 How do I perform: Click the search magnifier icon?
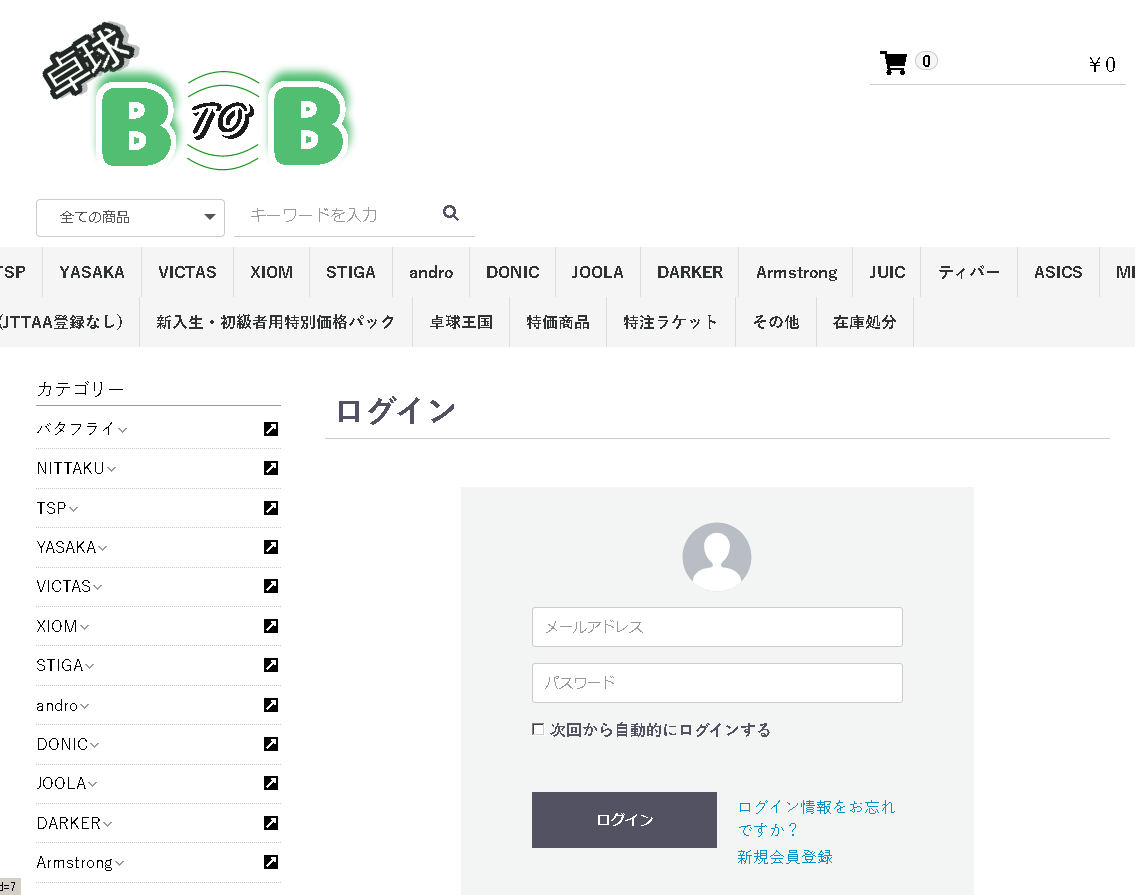tap(450, 212)
